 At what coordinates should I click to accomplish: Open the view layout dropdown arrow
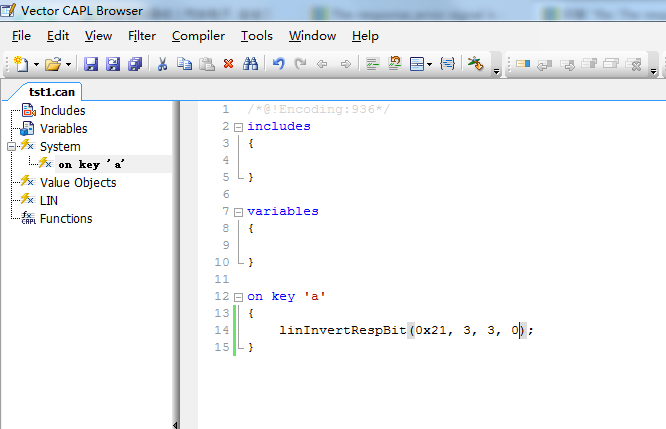[429, 65]
